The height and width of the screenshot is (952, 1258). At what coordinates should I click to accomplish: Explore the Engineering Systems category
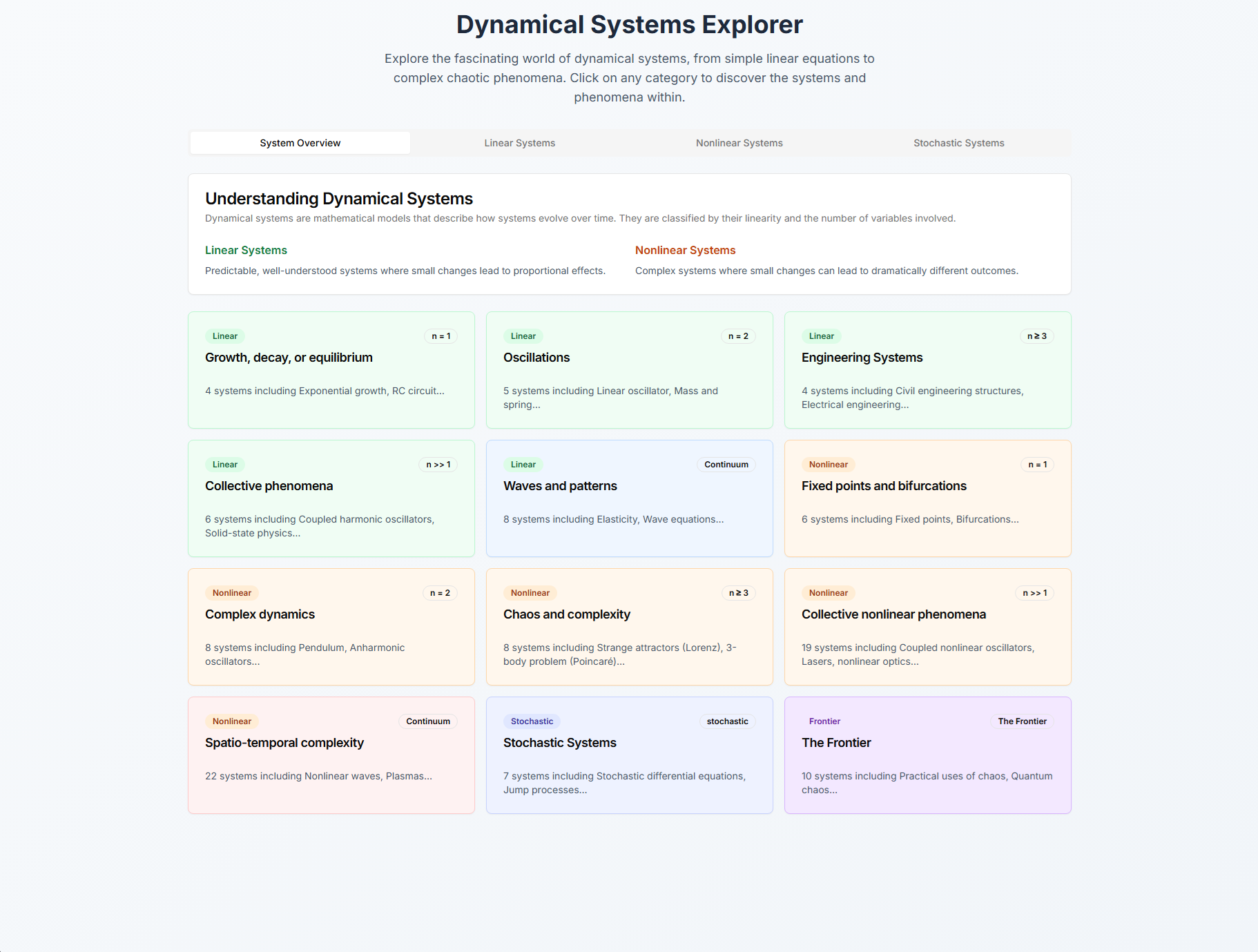click(927, 370)
